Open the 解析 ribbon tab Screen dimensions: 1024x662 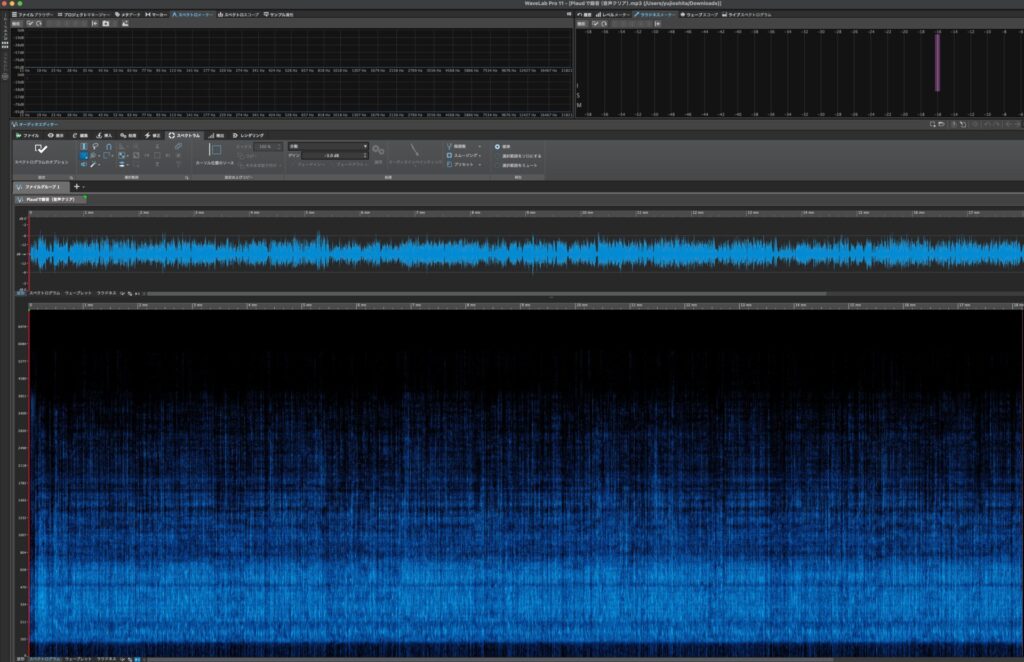pos(216,136)
